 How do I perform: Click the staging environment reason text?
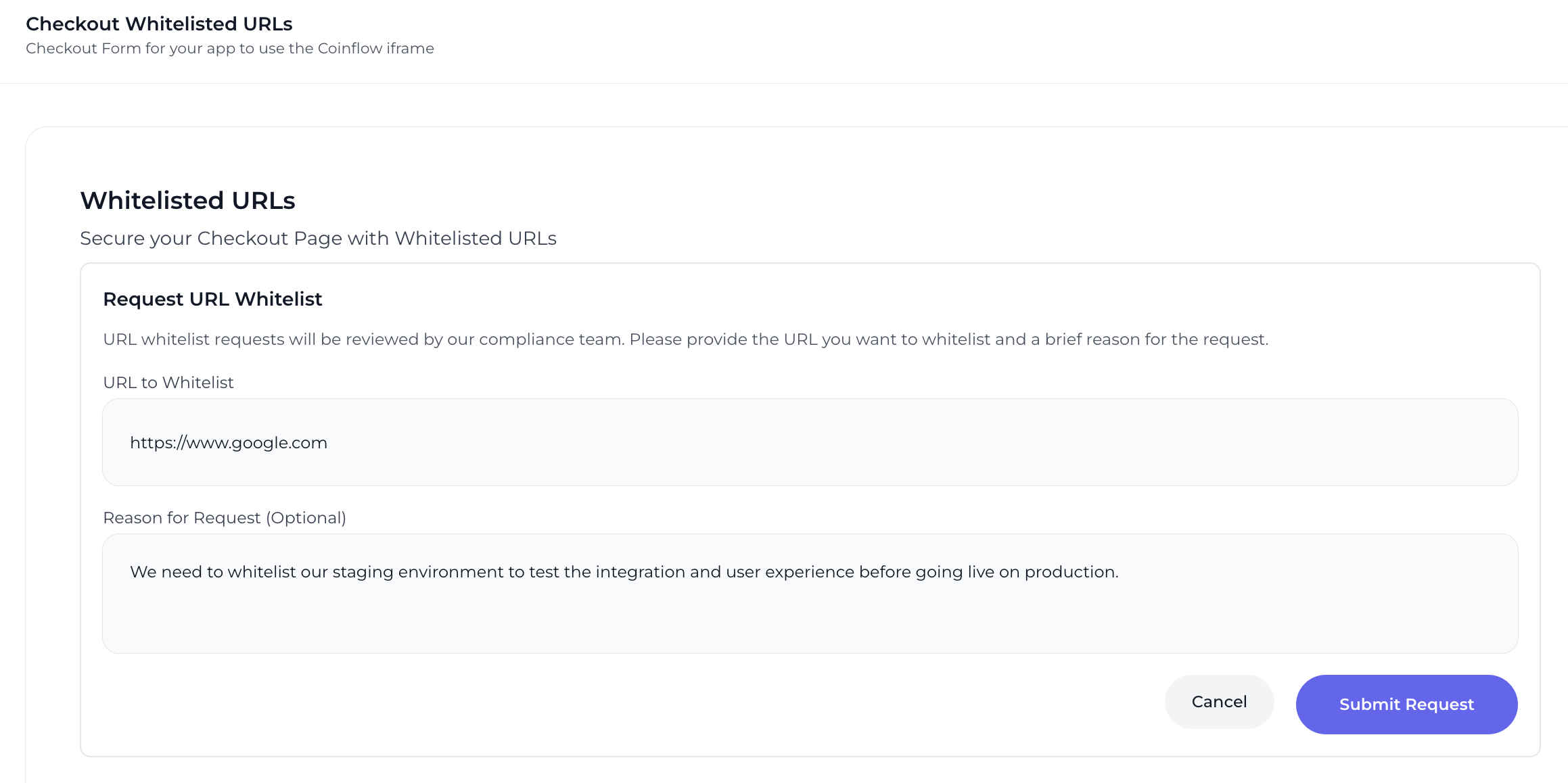point(419,572)
